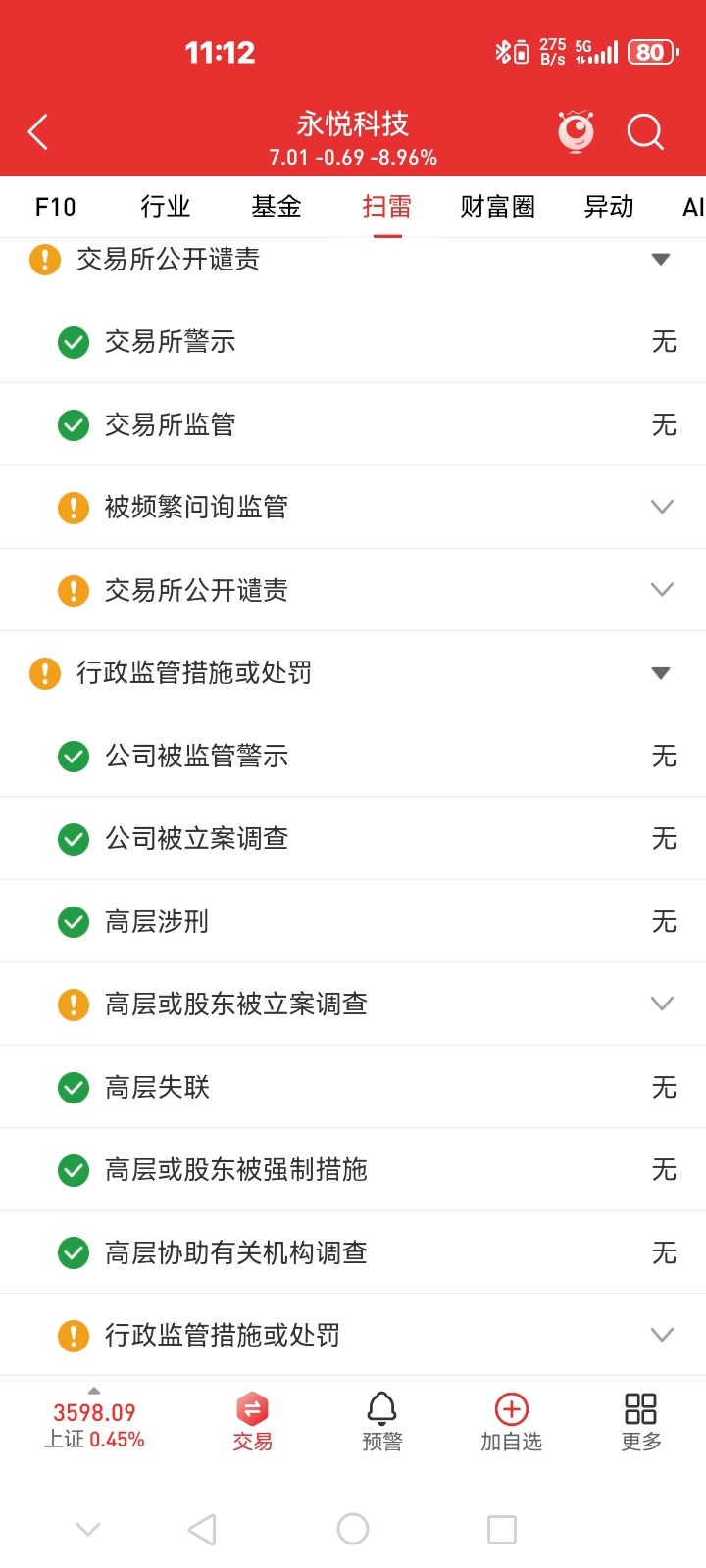Screen dimensions: 706x1568
Task: Open the search magnifier icon
Action: 645,132
